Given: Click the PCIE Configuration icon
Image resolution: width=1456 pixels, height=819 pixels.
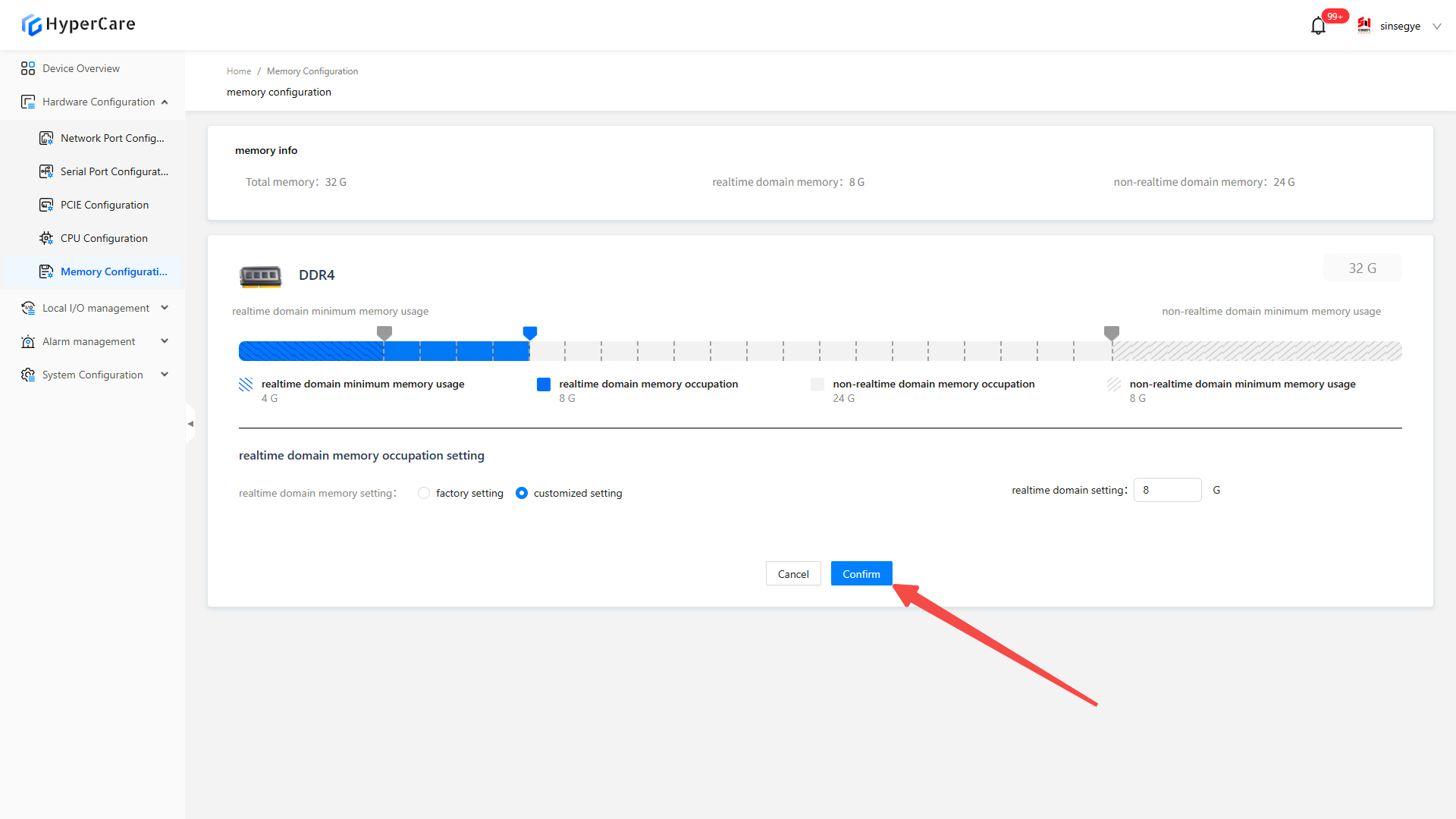Looking at the screenshot, I should 46,205.
